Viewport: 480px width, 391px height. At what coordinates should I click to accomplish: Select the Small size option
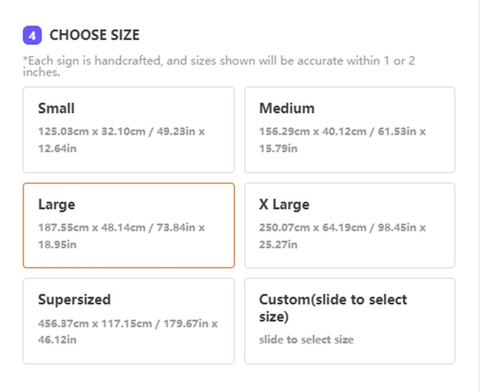coord(129,130)
